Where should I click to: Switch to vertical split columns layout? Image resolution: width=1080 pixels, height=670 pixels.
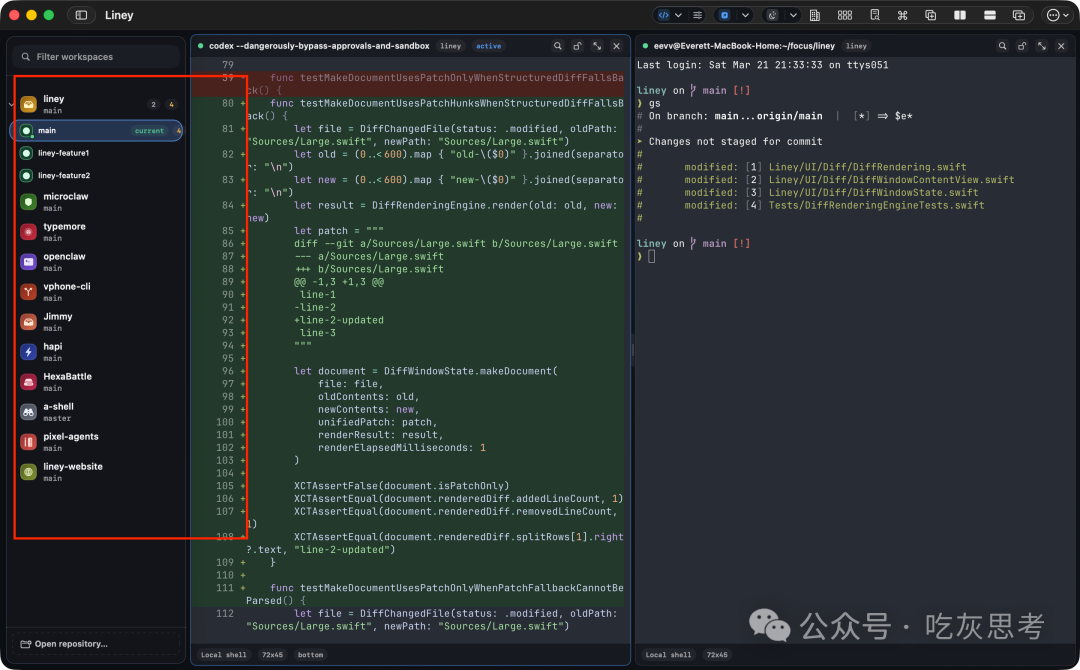[960, 15]
